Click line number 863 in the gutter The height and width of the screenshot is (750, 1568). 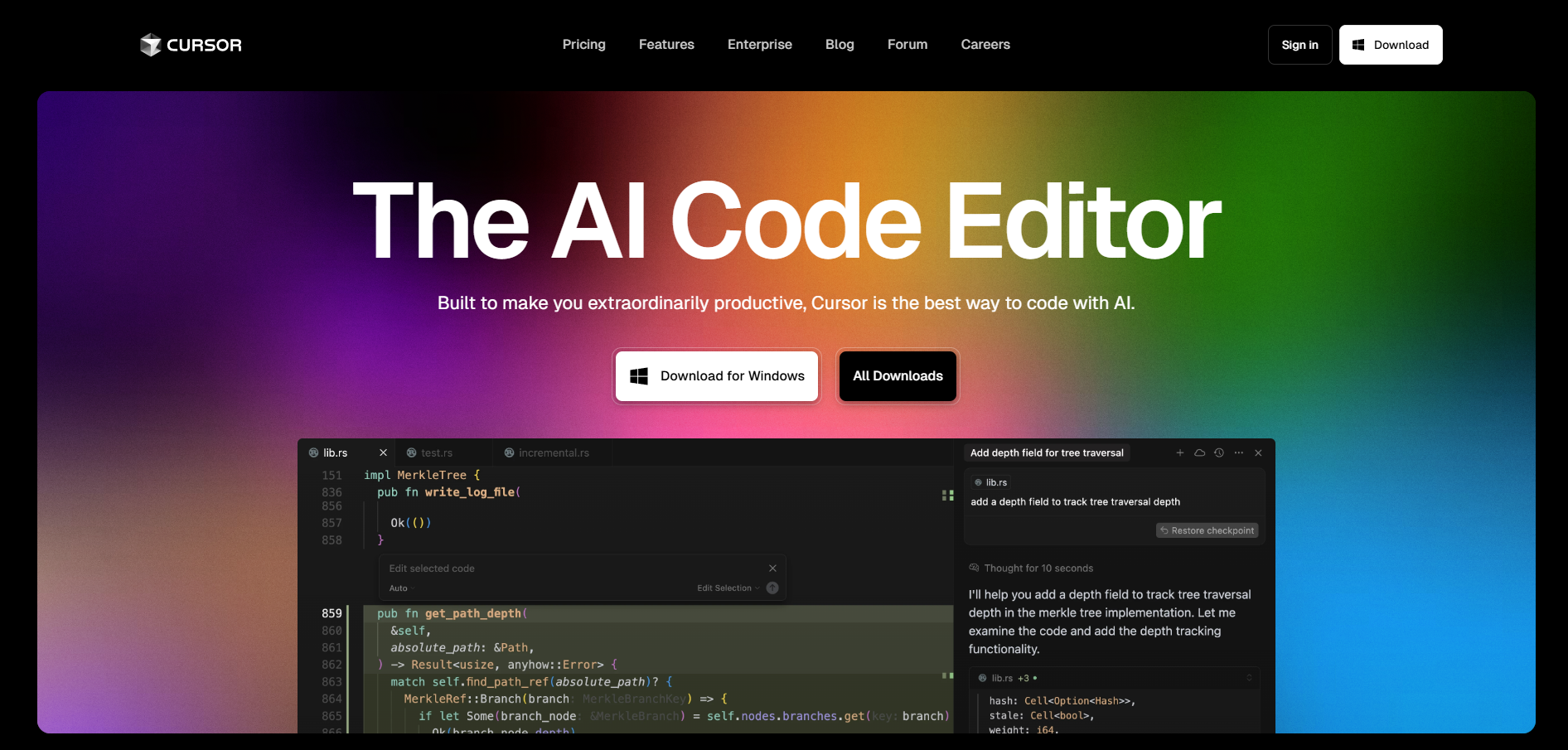point(332,681)
